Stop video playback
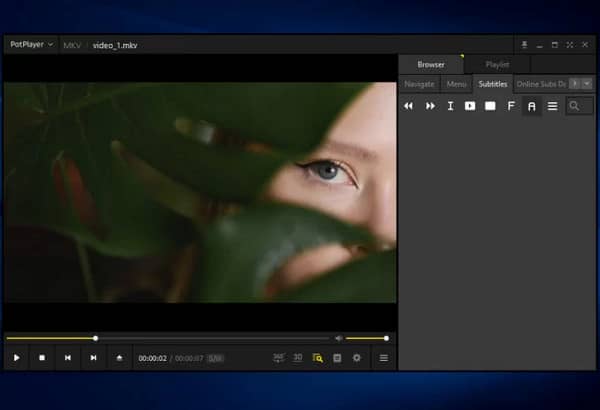The image size is (600, 410). point(42,358)
